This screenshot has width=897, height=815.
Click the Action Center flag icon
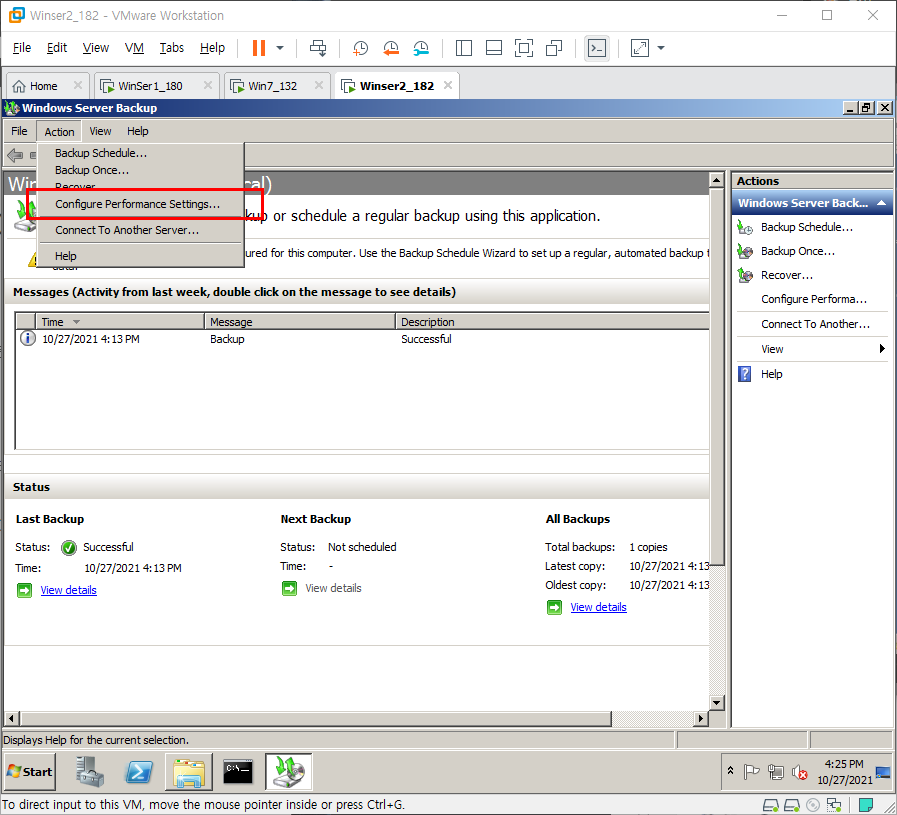tap(751, 772)
